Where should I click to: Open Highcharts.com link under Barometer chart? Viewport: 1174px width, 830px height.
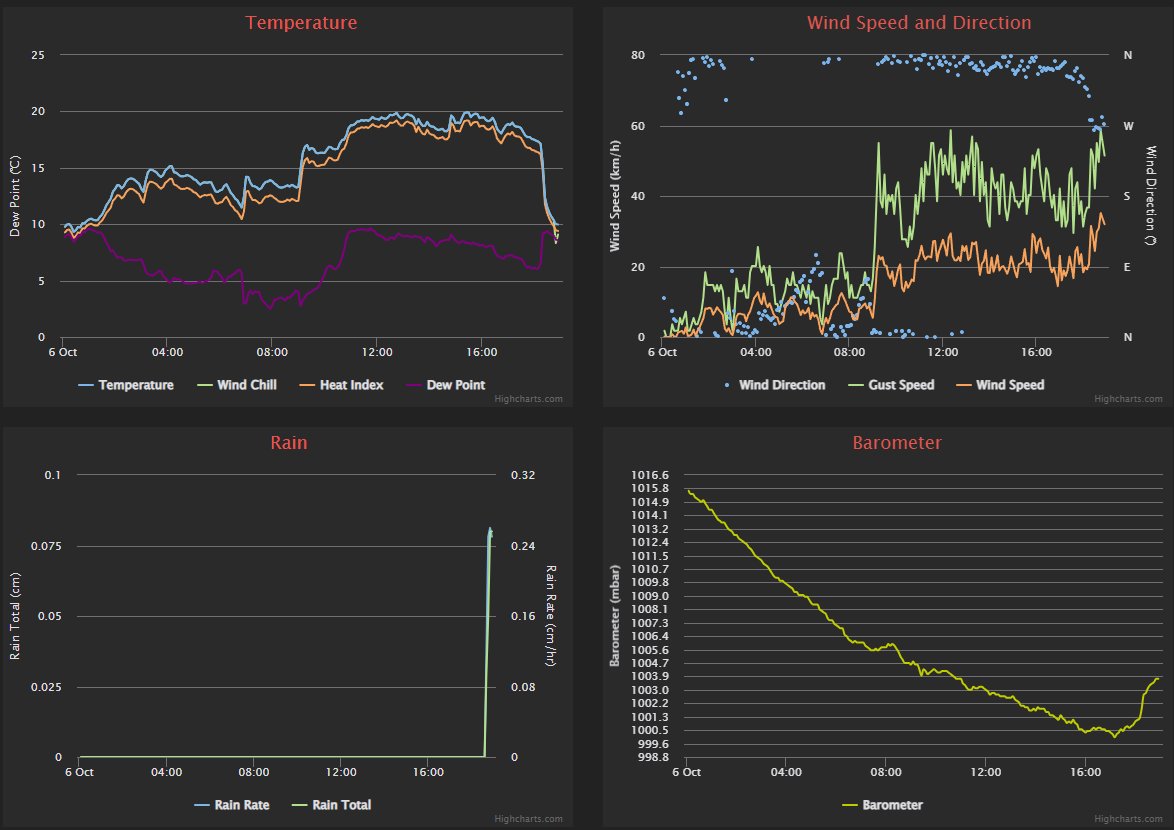pos(1128,819)
